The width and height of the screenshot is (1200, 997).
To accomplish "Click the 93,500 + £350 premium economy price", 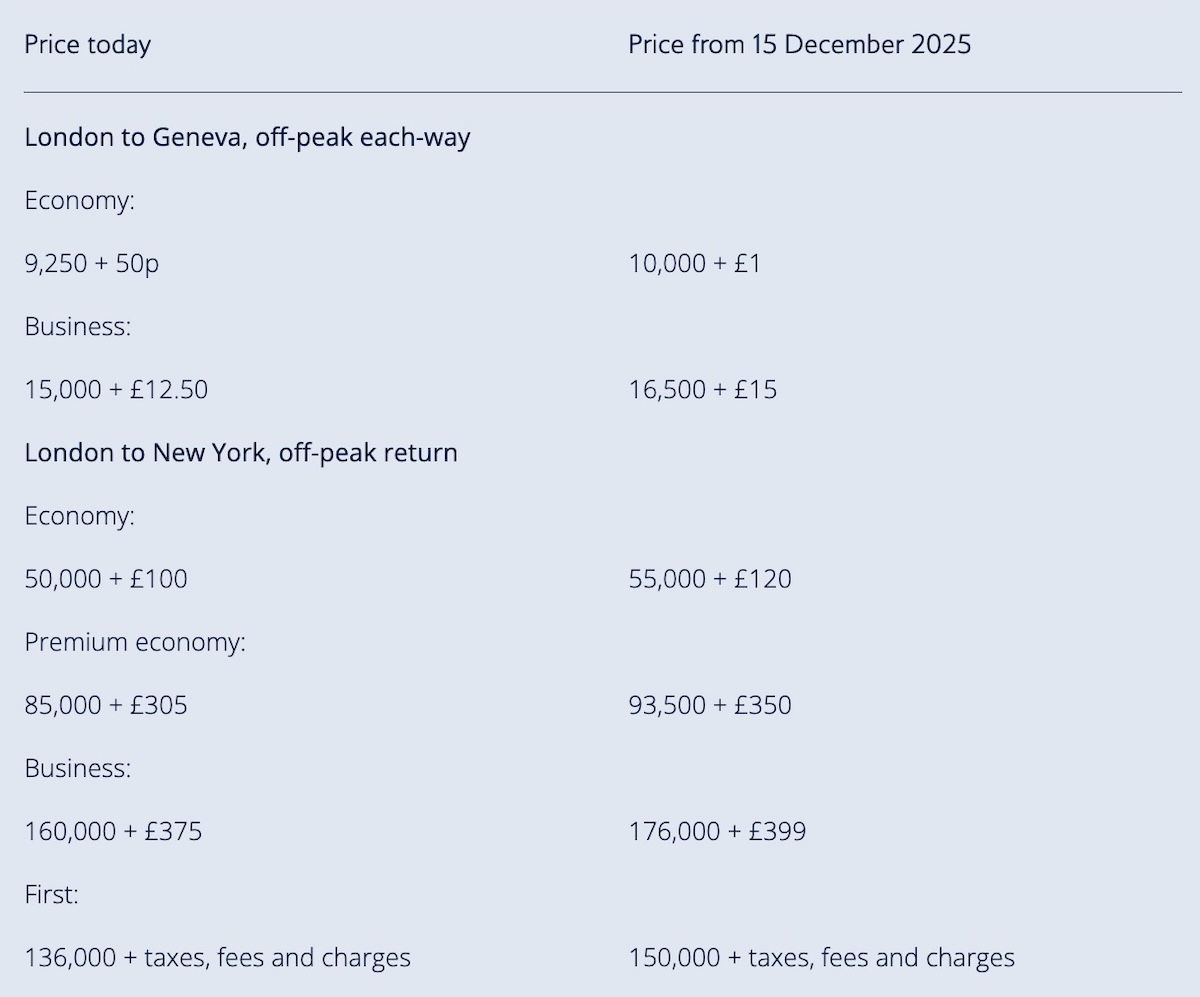I will pos(710,705).
